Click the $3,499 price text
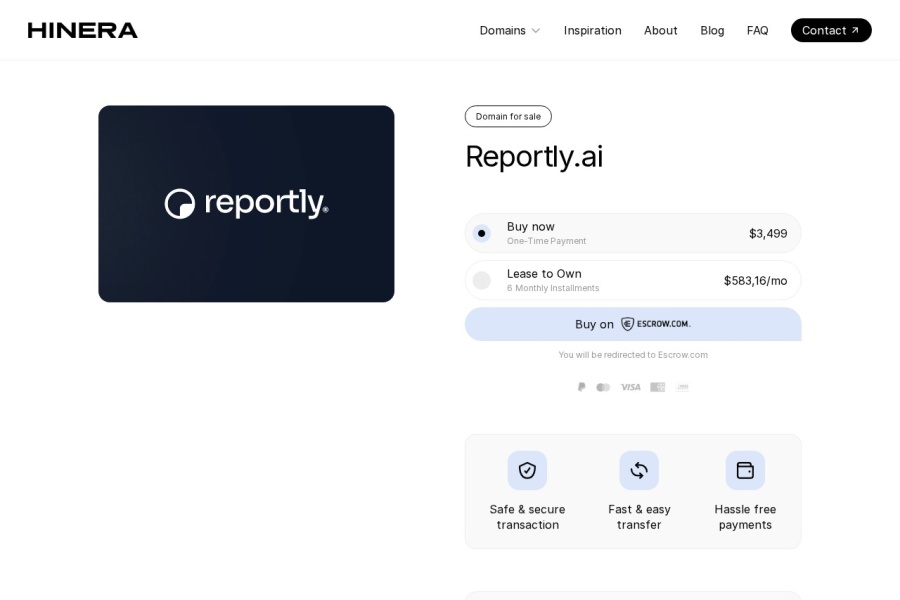 coord(768,234)
